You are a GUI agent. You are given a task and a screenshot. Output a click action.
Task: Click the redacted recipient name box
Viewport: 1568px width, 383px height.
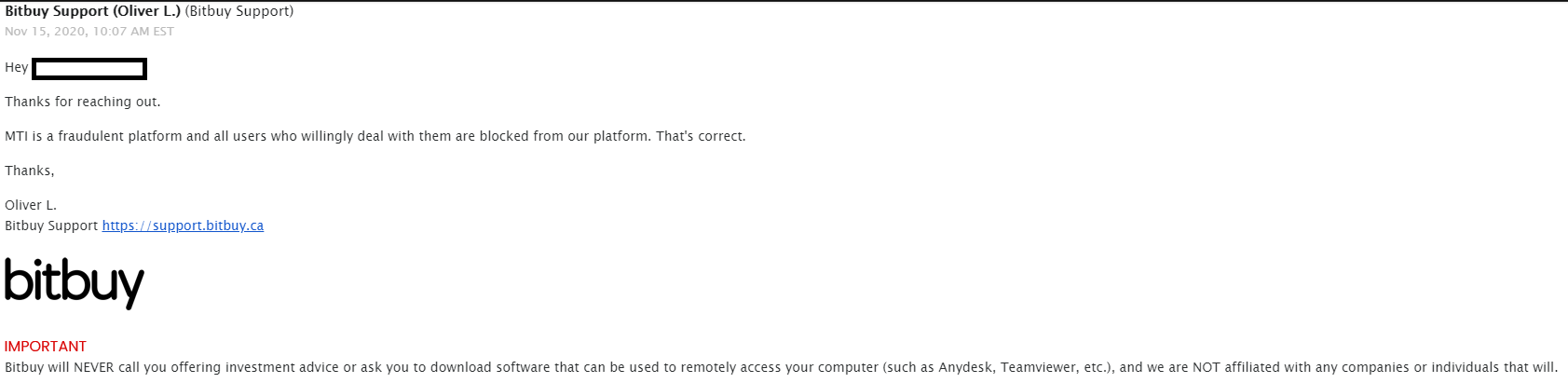pyautogui.click(x=89, y=68)
